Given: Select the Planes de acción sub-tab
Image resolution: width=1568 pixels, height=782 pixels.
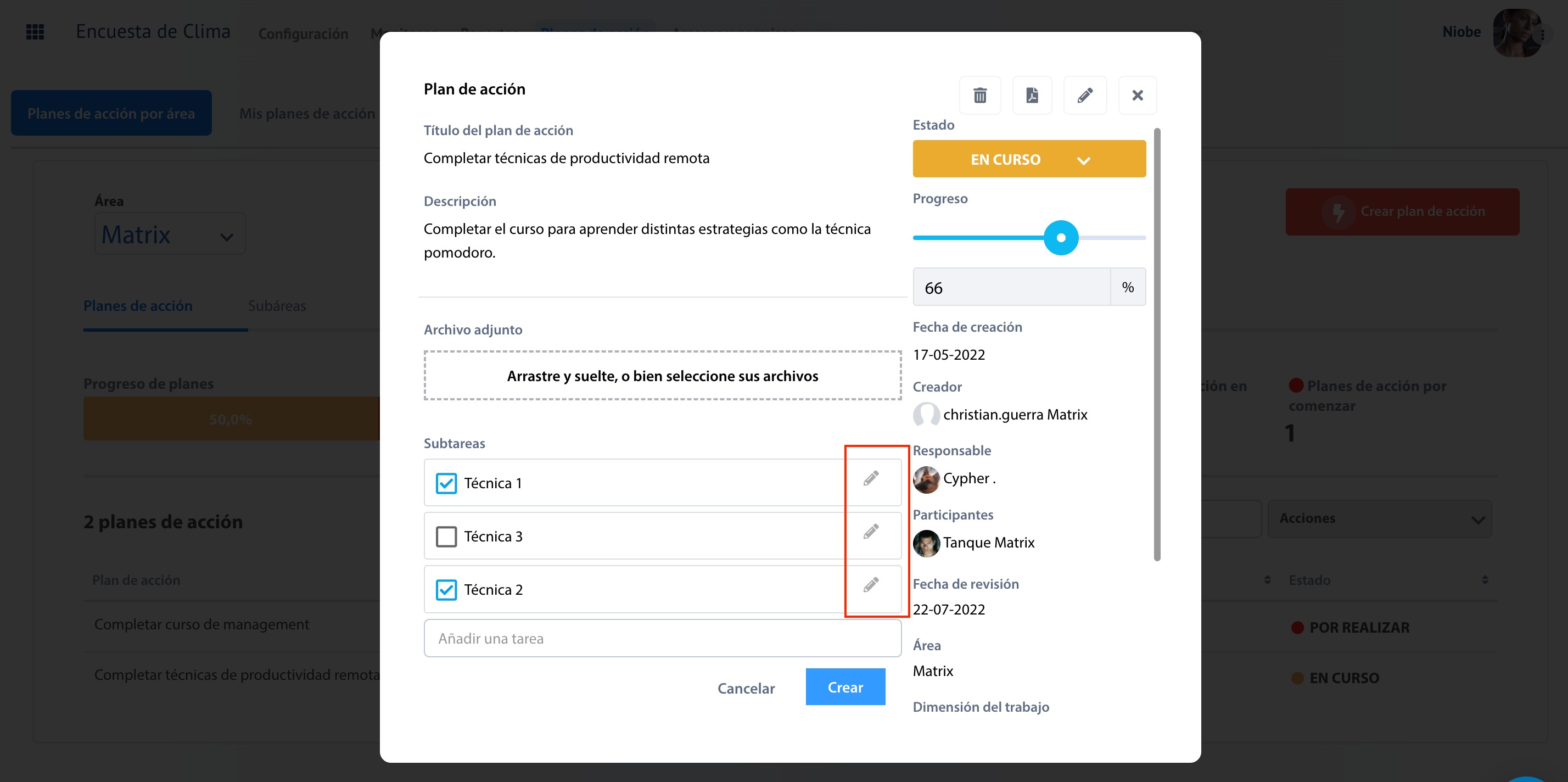Looking at the screenshot, I should 138,306.
